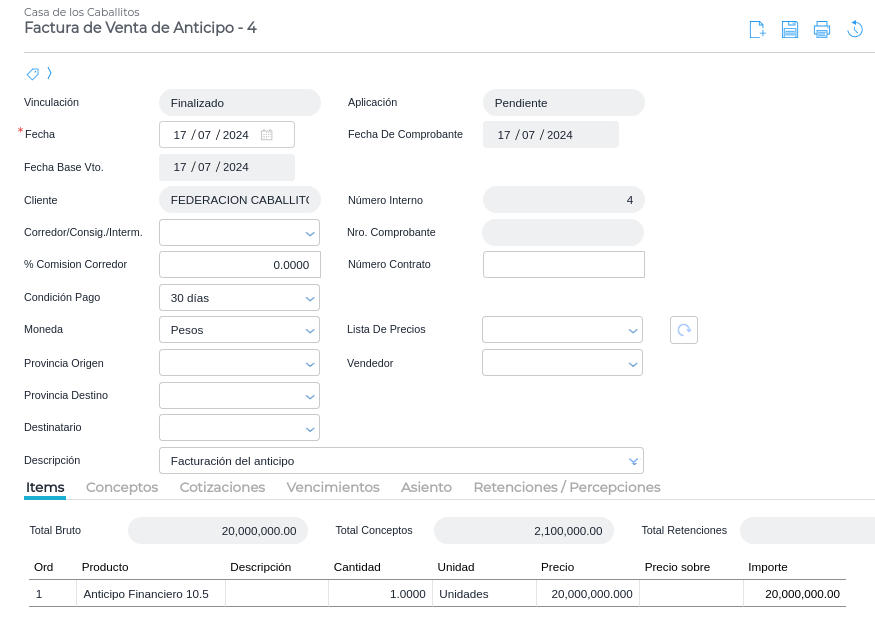Select the Anticipo Financiero 10.5 product cell
Screen dimensions: 875x620
point(150,594)
